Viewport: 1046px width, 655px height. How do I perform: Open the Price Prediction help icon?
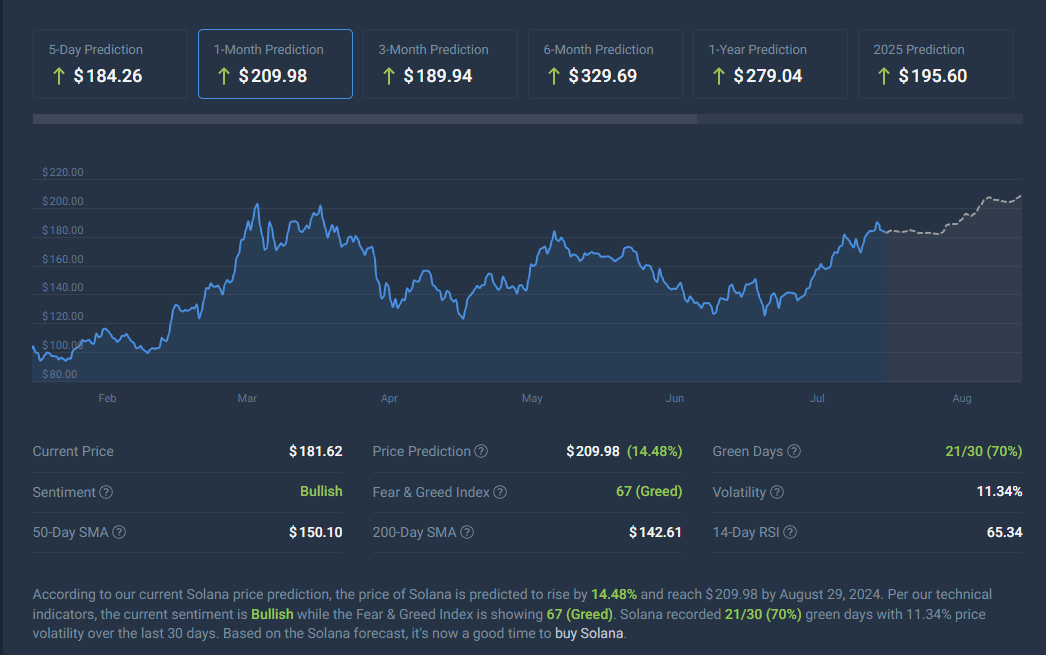click(481, 452)
